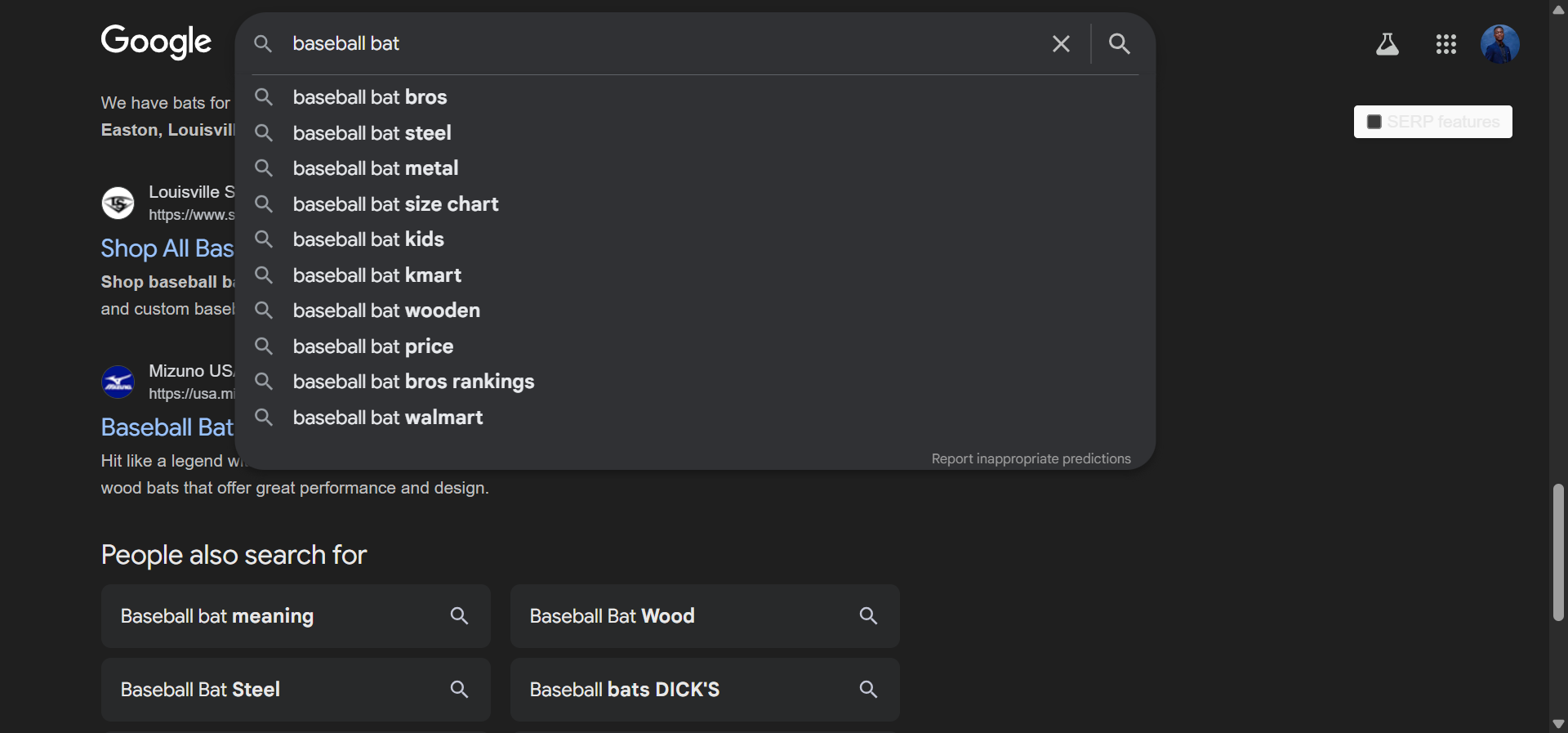Select suggestion baseball bat metal
This screenshot has width=1568, height=733.
click(695, 168)
